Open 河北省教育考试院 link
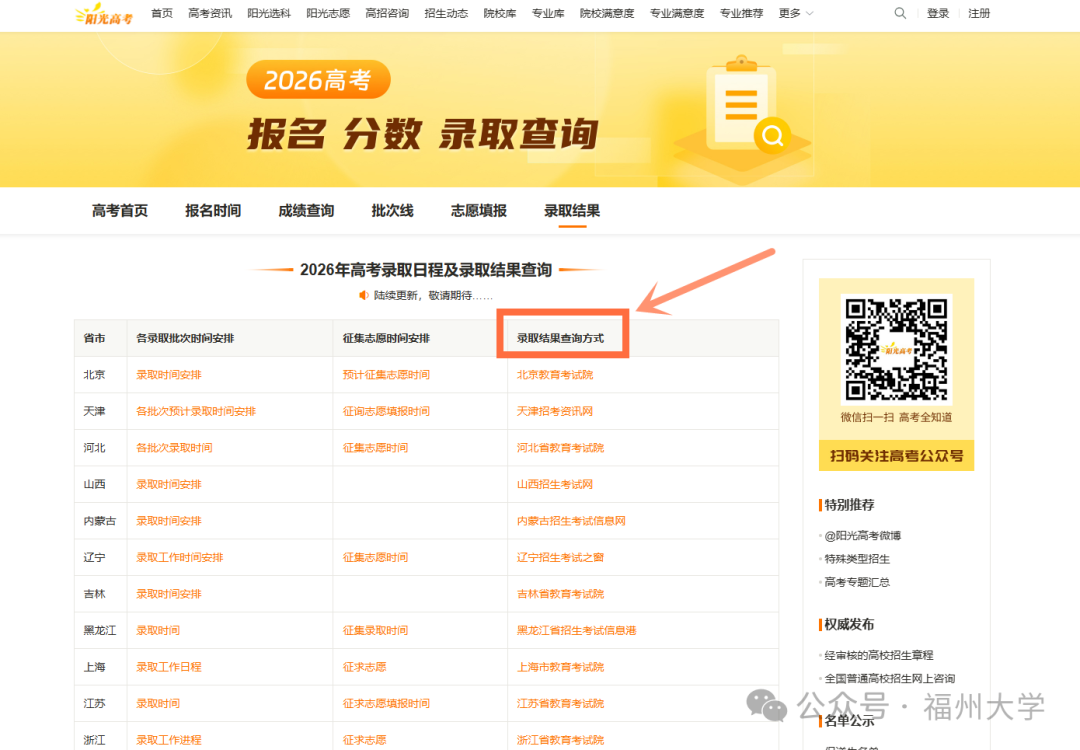 (561, 448)
